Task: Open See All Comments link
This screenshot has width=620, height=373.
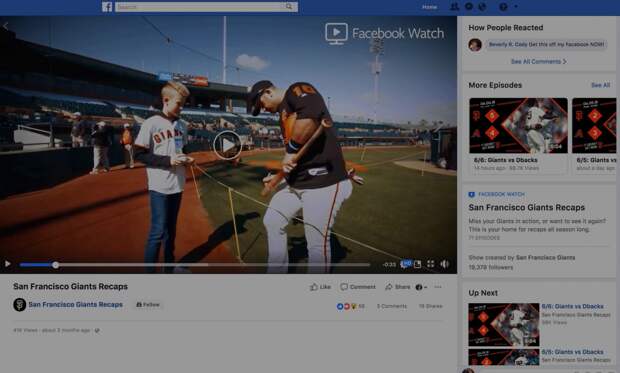Action: point(538,62)
